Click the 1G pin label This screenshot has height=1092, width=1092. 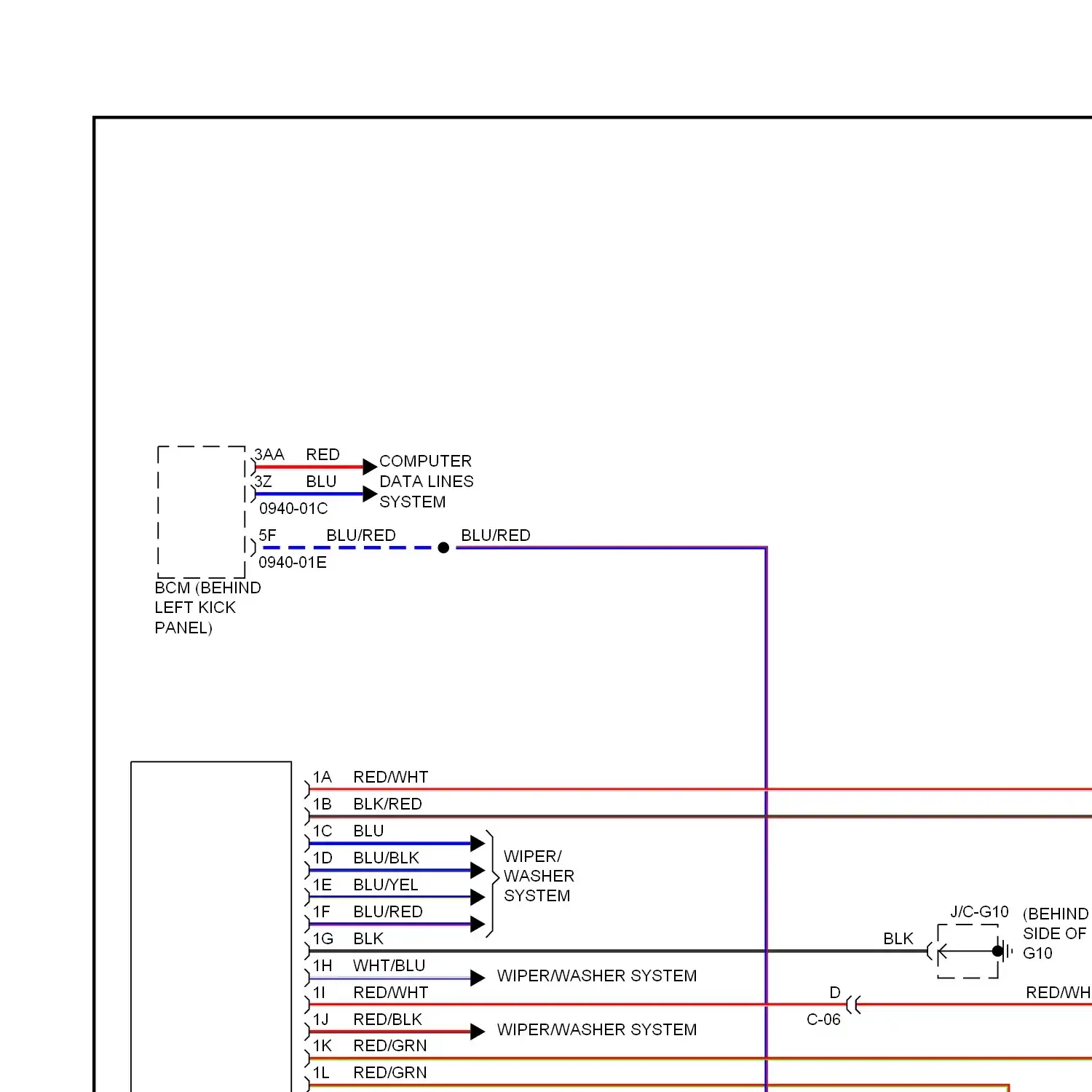[323, 938]
